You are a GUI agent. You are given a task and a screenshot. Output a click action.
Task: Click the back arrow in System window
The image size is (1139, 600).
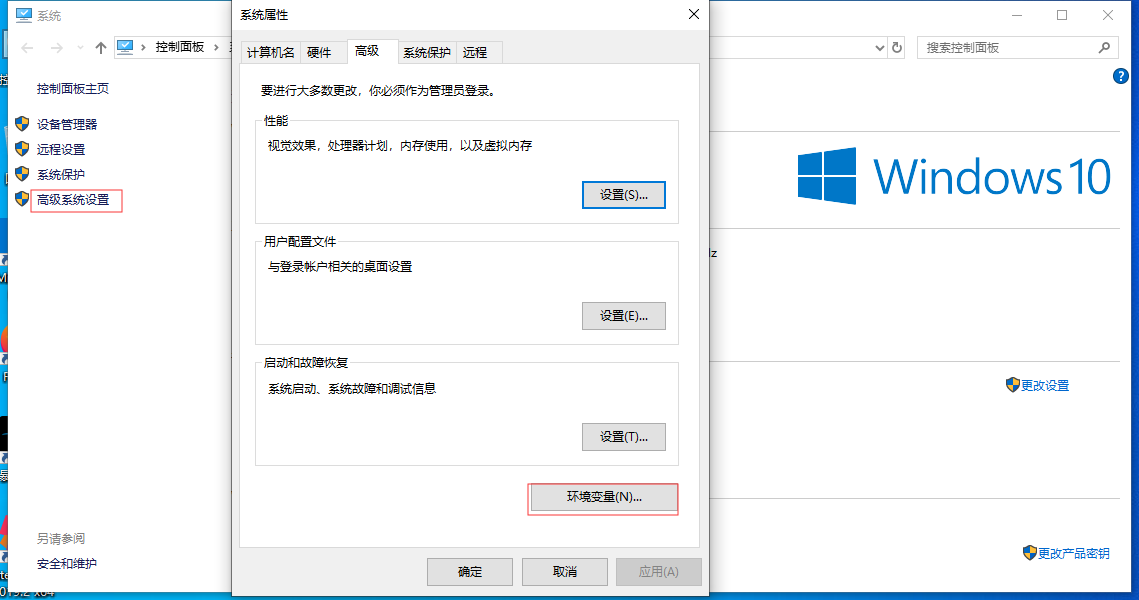click(x=27, y=48)
